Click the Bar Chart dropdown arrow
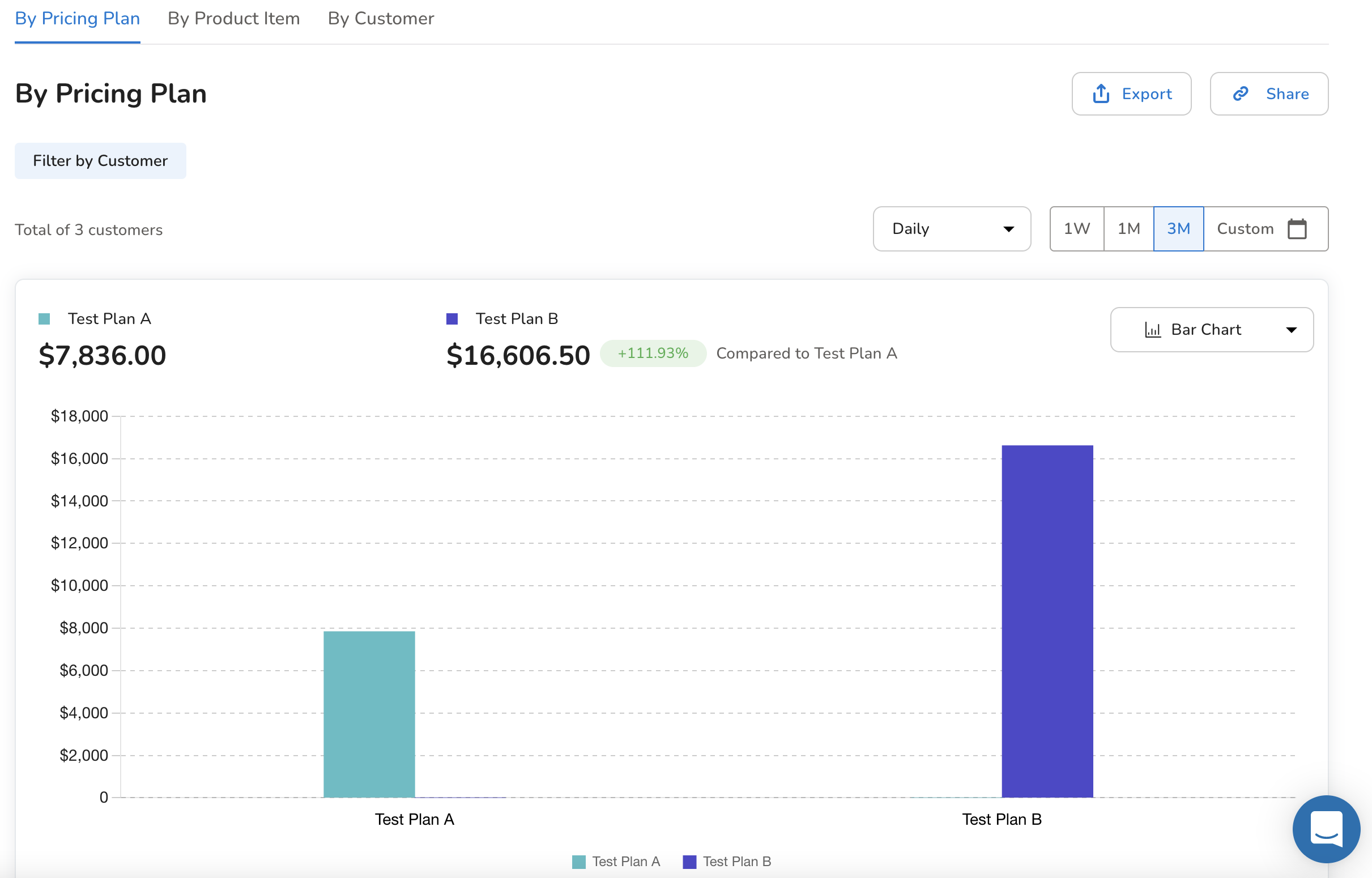Screen dimensions: 1372x878 [1291, 330]
